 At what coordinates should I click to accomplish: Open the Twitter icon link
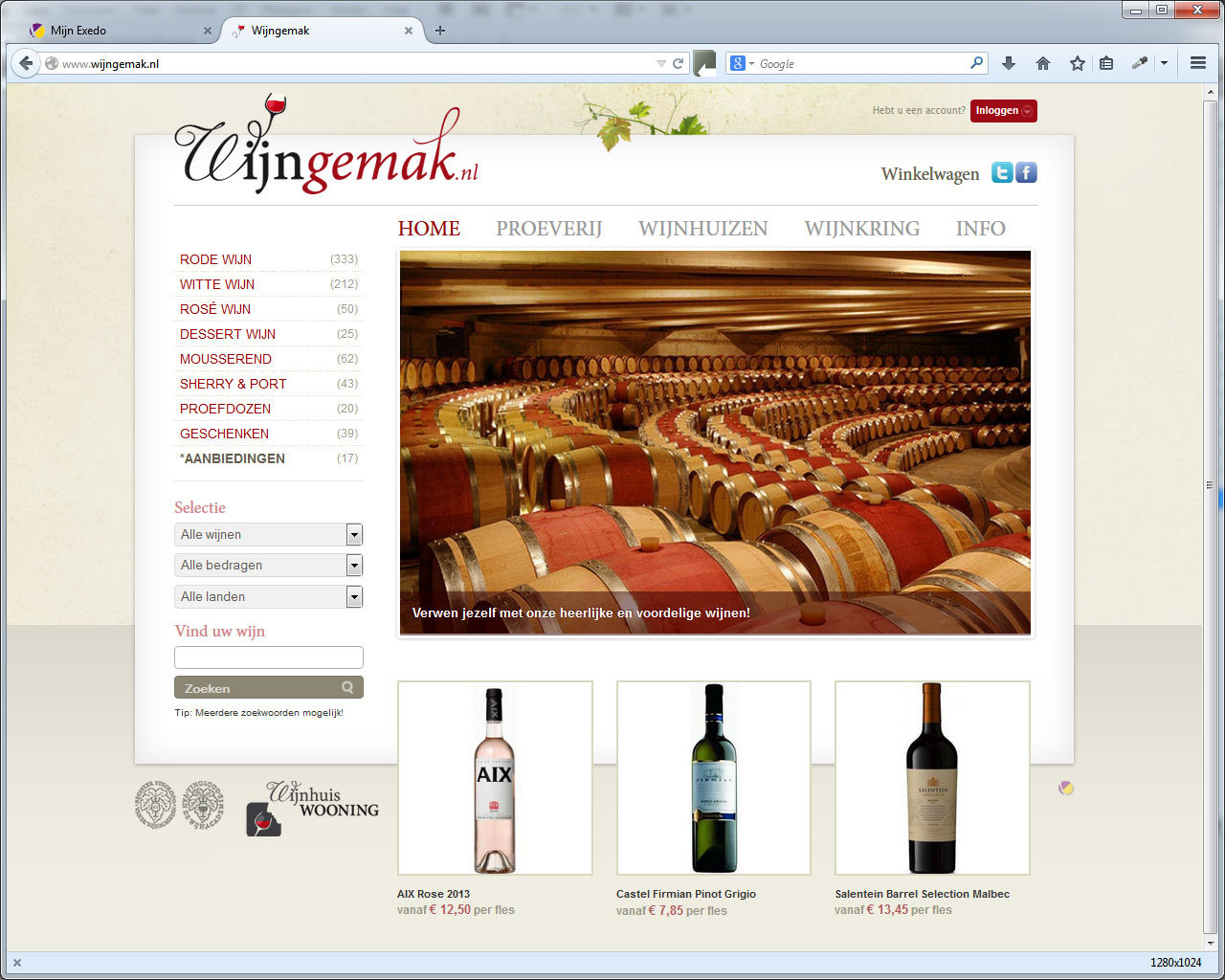1001,173
